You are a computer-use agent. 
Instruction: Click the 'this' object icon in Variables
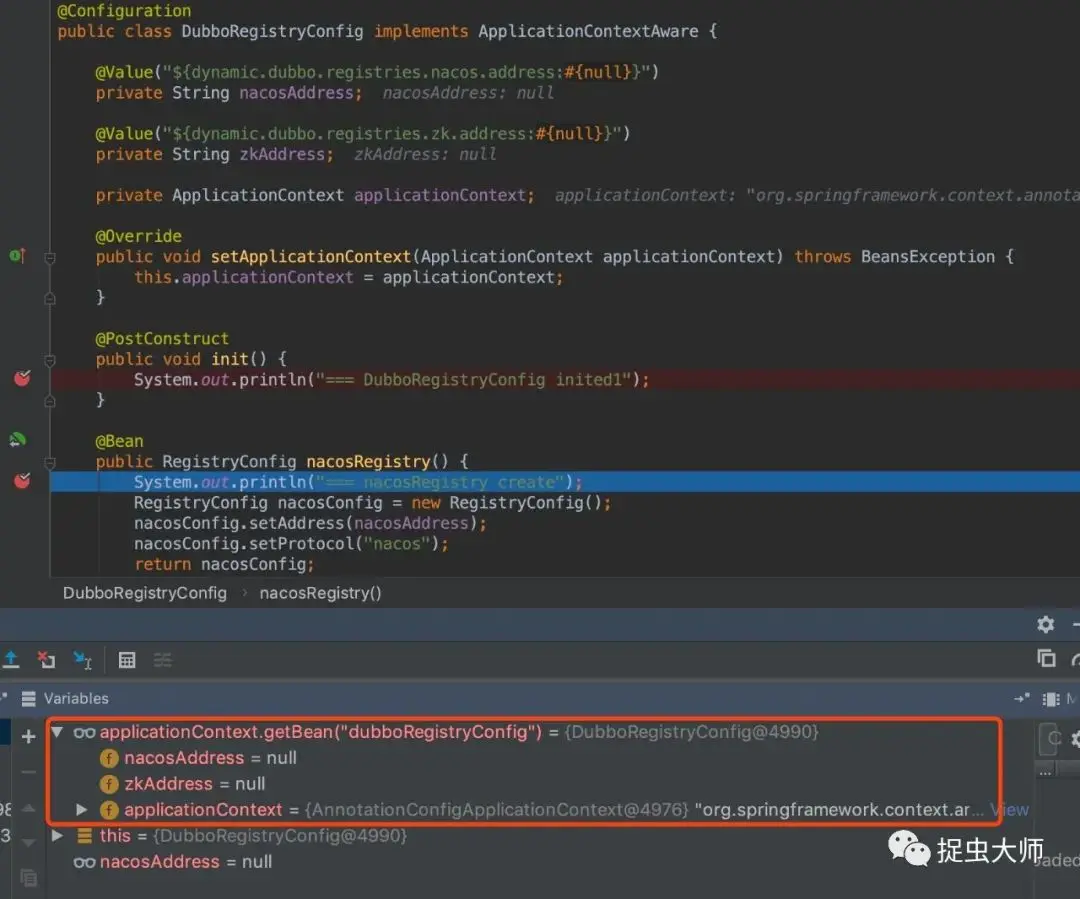[85, 836]
